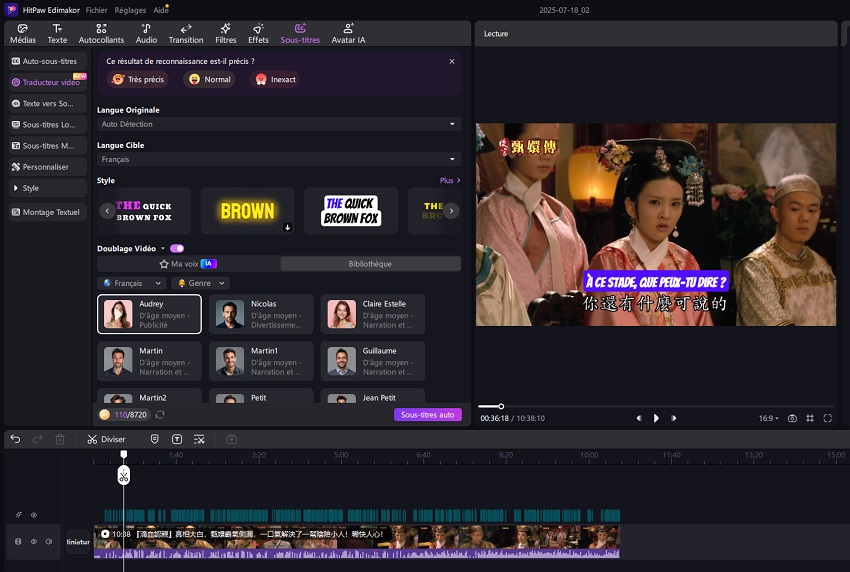The width and height of the screenshot is (850, 572).
Task: Open the Médias panel
Action: [x=23, y=34]
